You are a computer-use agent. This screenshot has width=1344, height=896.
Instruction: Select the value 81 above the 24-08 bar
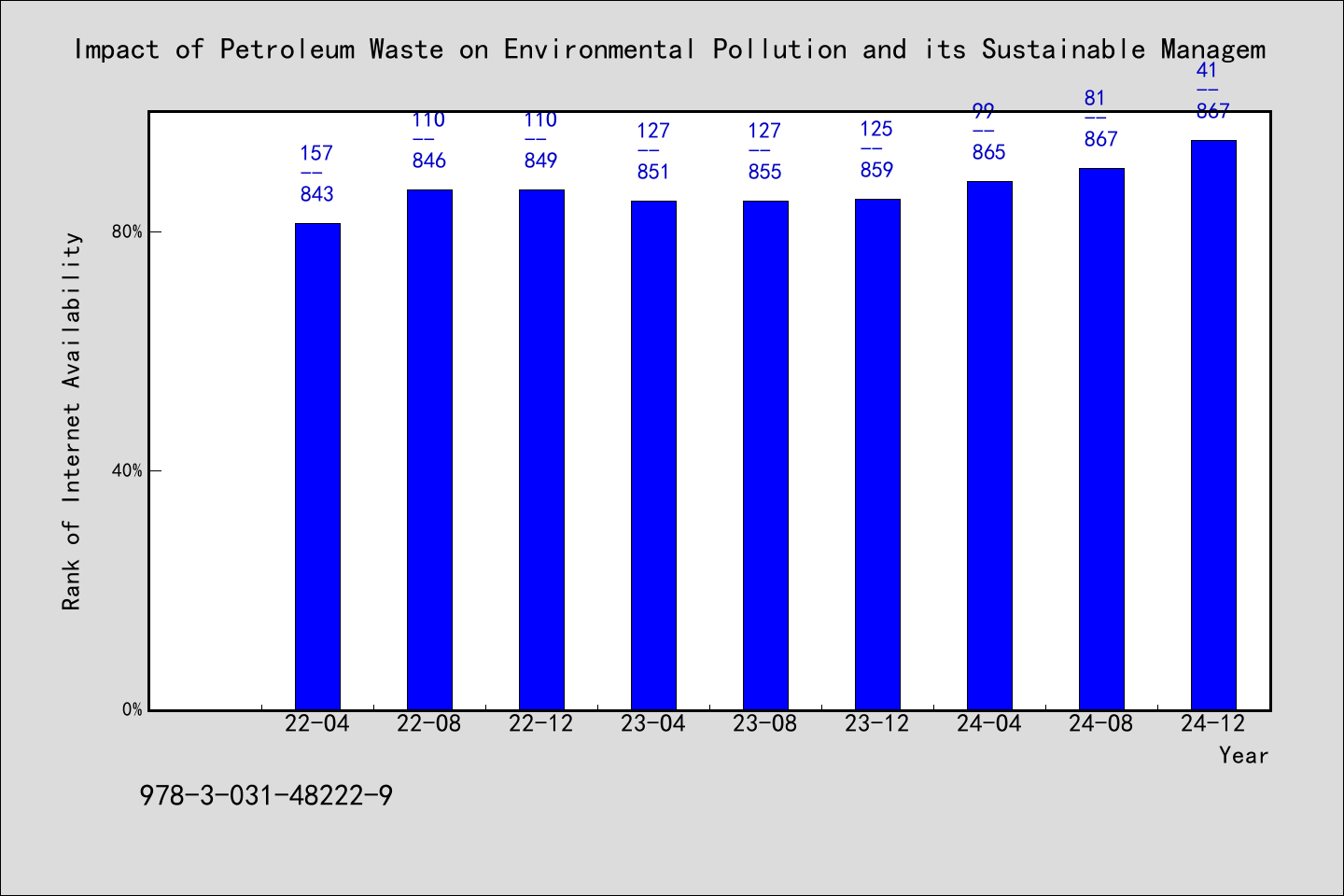[x=1095, y=98]
